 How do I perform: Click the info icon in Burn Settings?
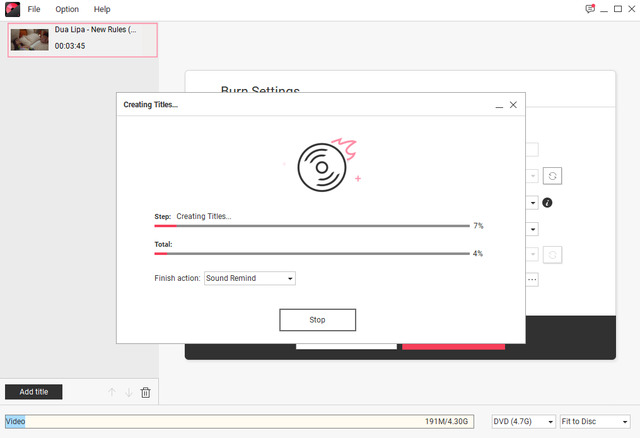548,202
